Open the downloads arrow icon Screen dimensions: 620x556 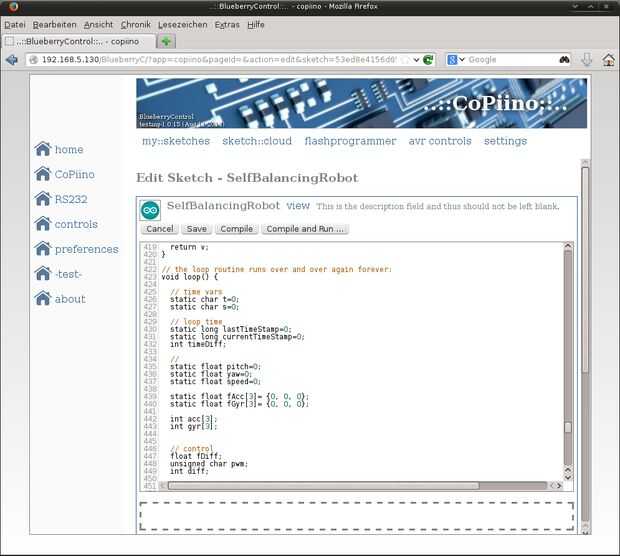[x=587, y=60]
